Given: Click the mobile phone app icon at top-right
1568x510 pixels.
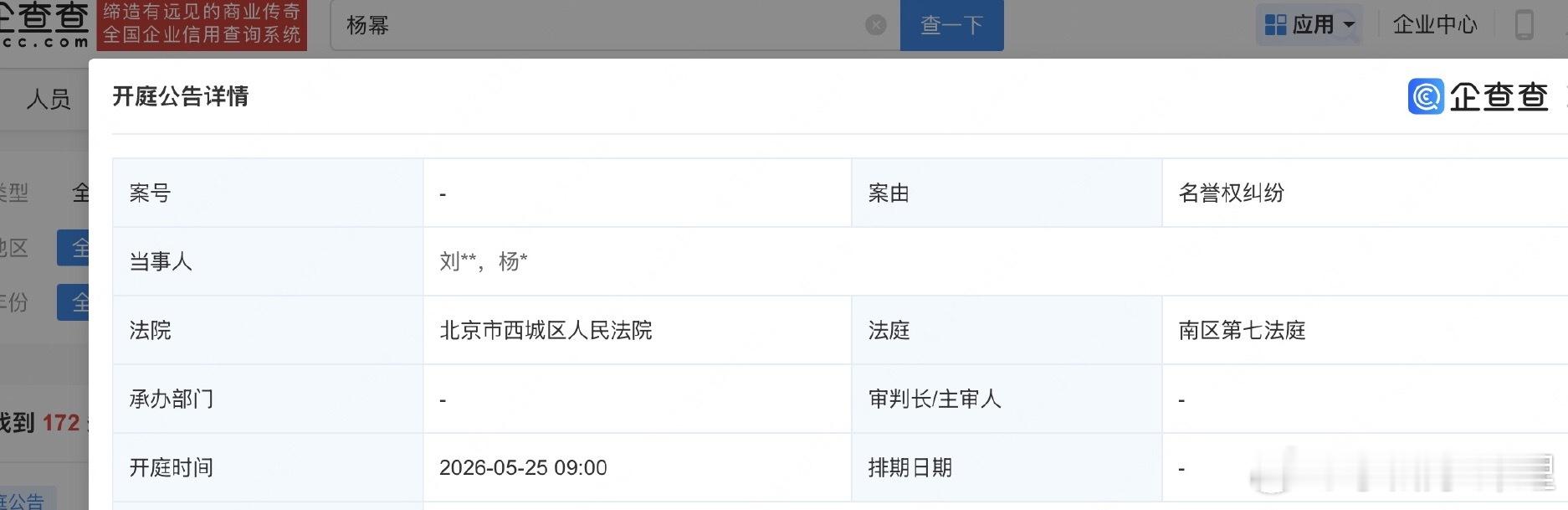Looking at the screenshot, I should (x=1524, y=25).
